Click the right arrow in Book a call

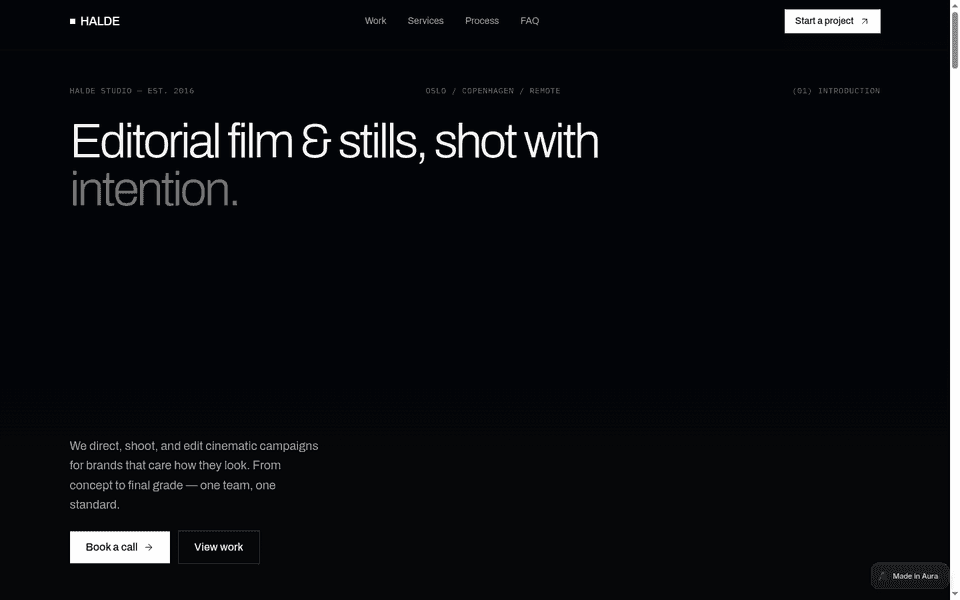point(149,547)
